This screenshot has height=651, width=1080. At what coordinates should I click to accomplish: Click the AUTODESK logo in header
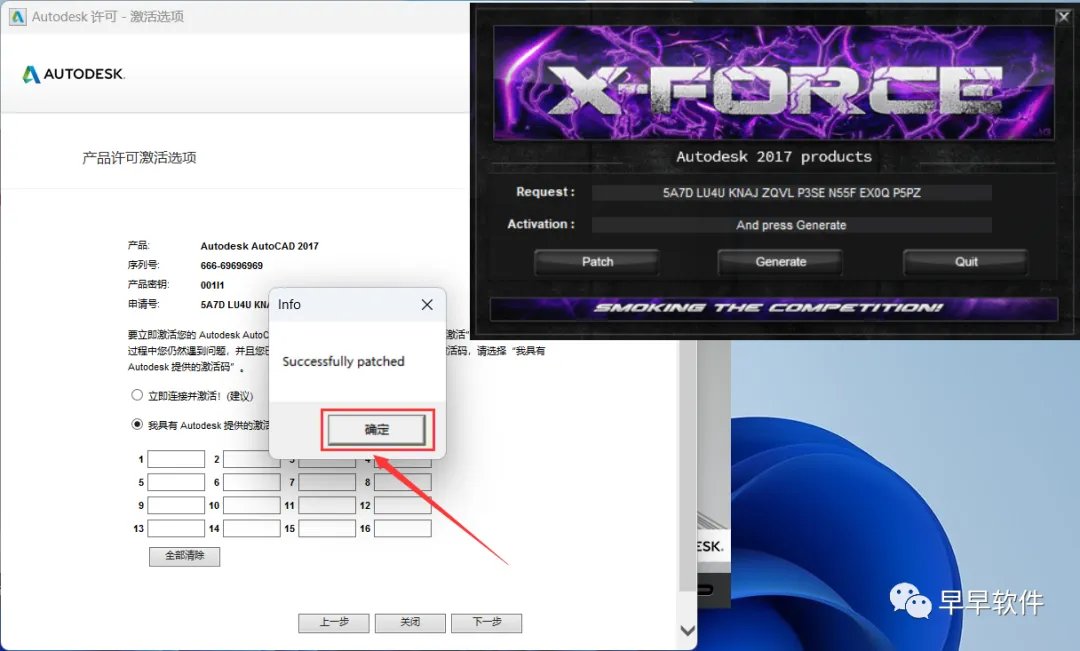click(x=74, y=74)
